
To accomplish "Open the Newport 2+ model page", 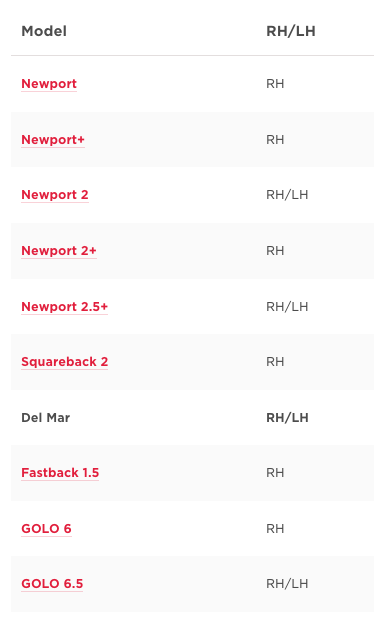I will tap(59, 251).
